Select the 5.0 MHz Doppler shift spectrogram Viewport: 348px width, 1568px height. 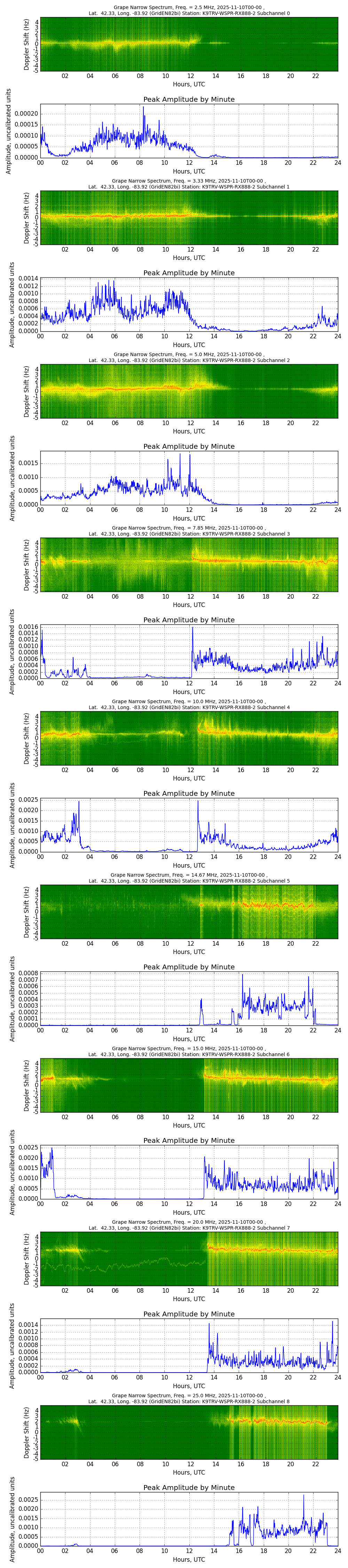click(189, 391)
